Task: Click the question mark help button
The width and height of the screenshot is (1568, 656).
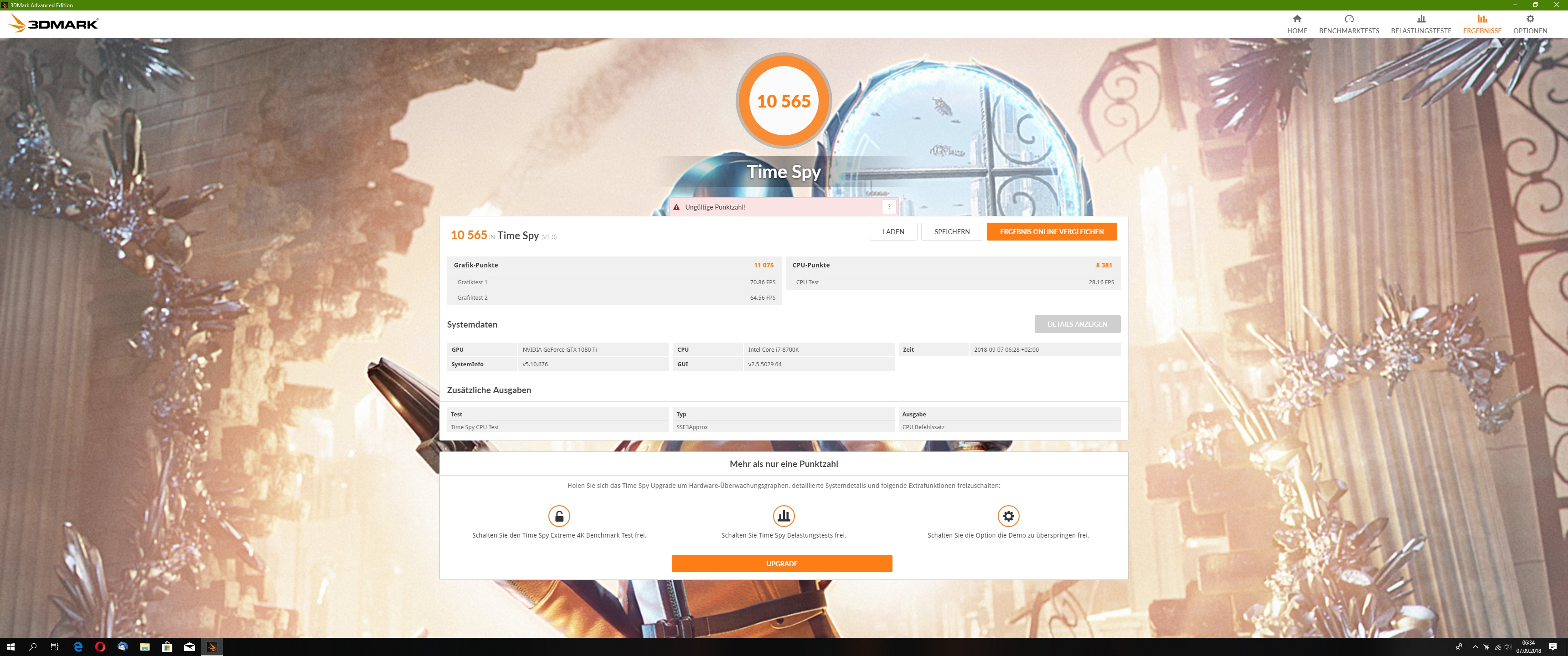Action: tap(889, 207)
